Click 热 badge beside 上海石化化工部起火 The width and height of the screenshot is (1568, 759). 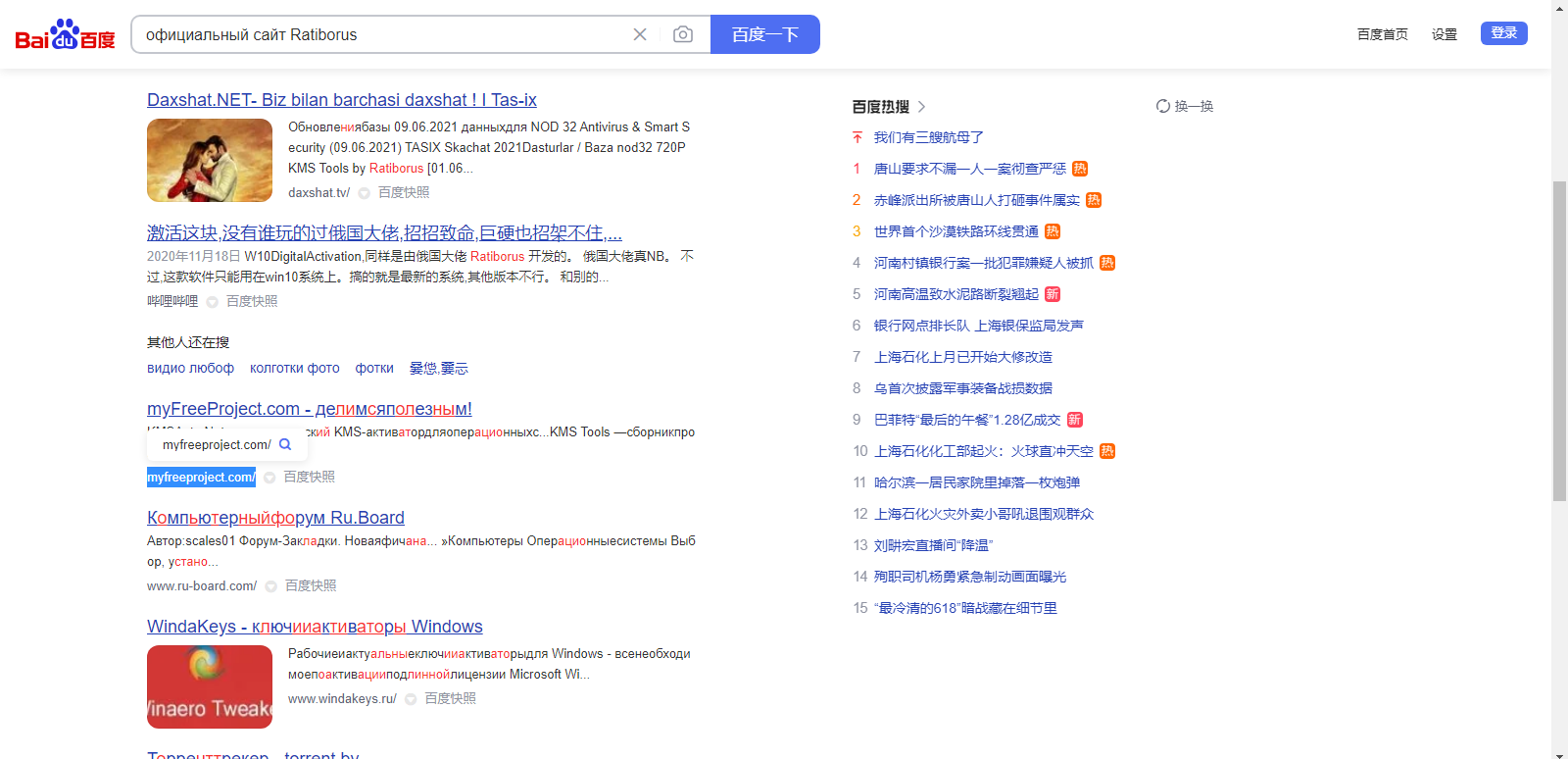click(1107, 451)
